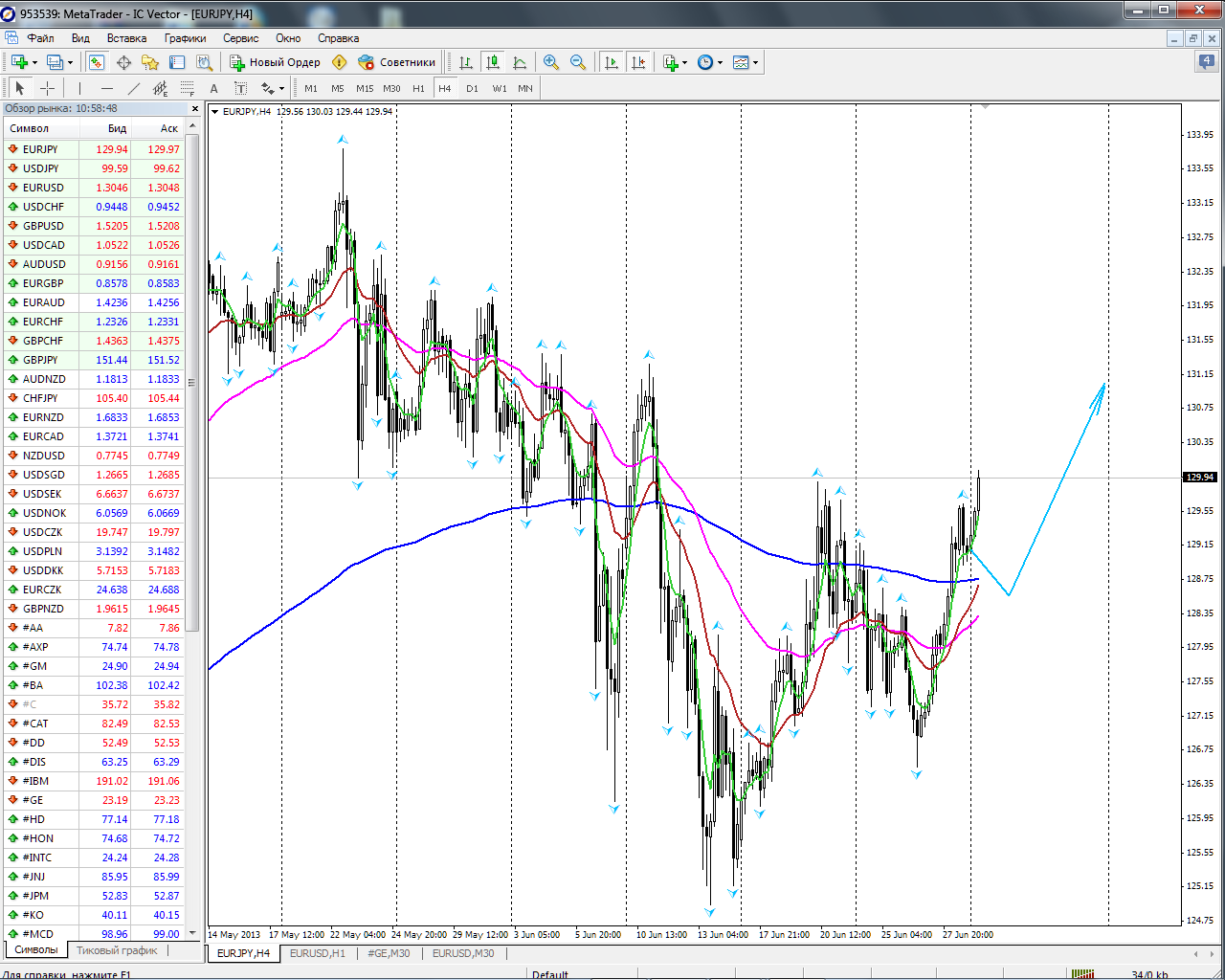The image size is (1225, 980).
Task: Open the Data Window crosshair icon
Action: (123, 62)
